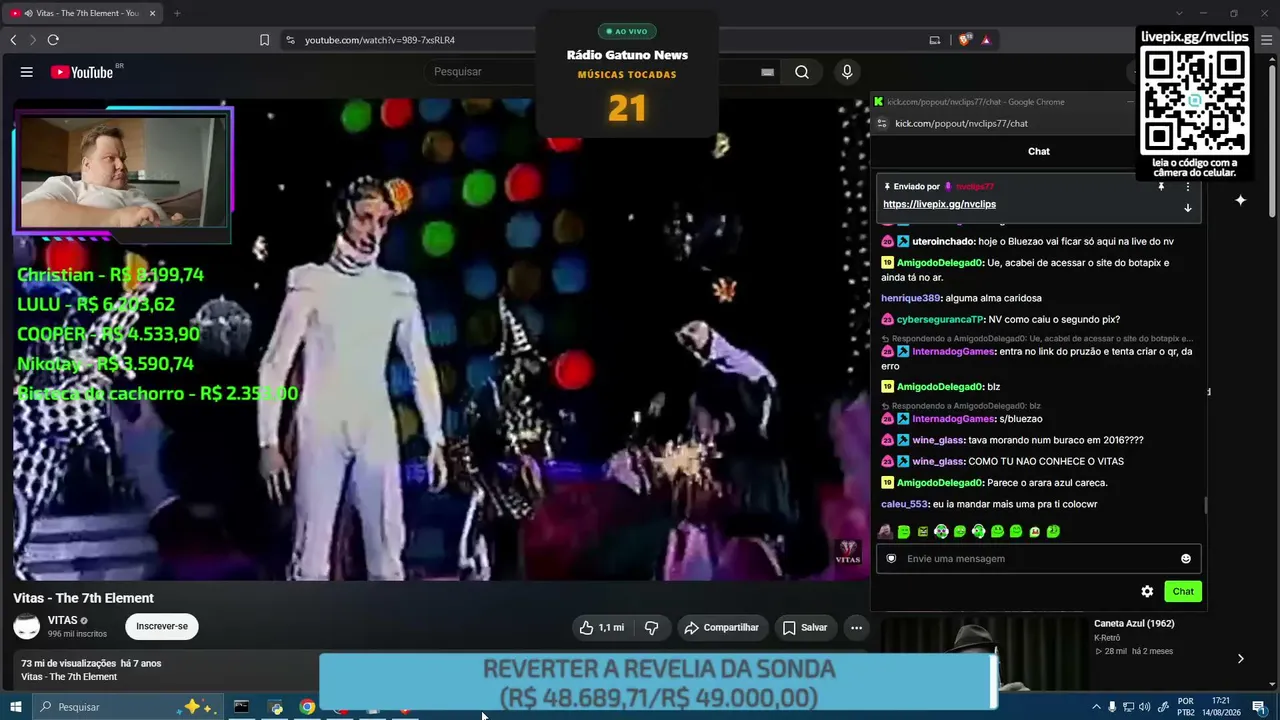Image resolution: width=1280 pixels, height=720 pixels.
Task: Go to the YouTube home logo
Action: [x=82, y=72]
